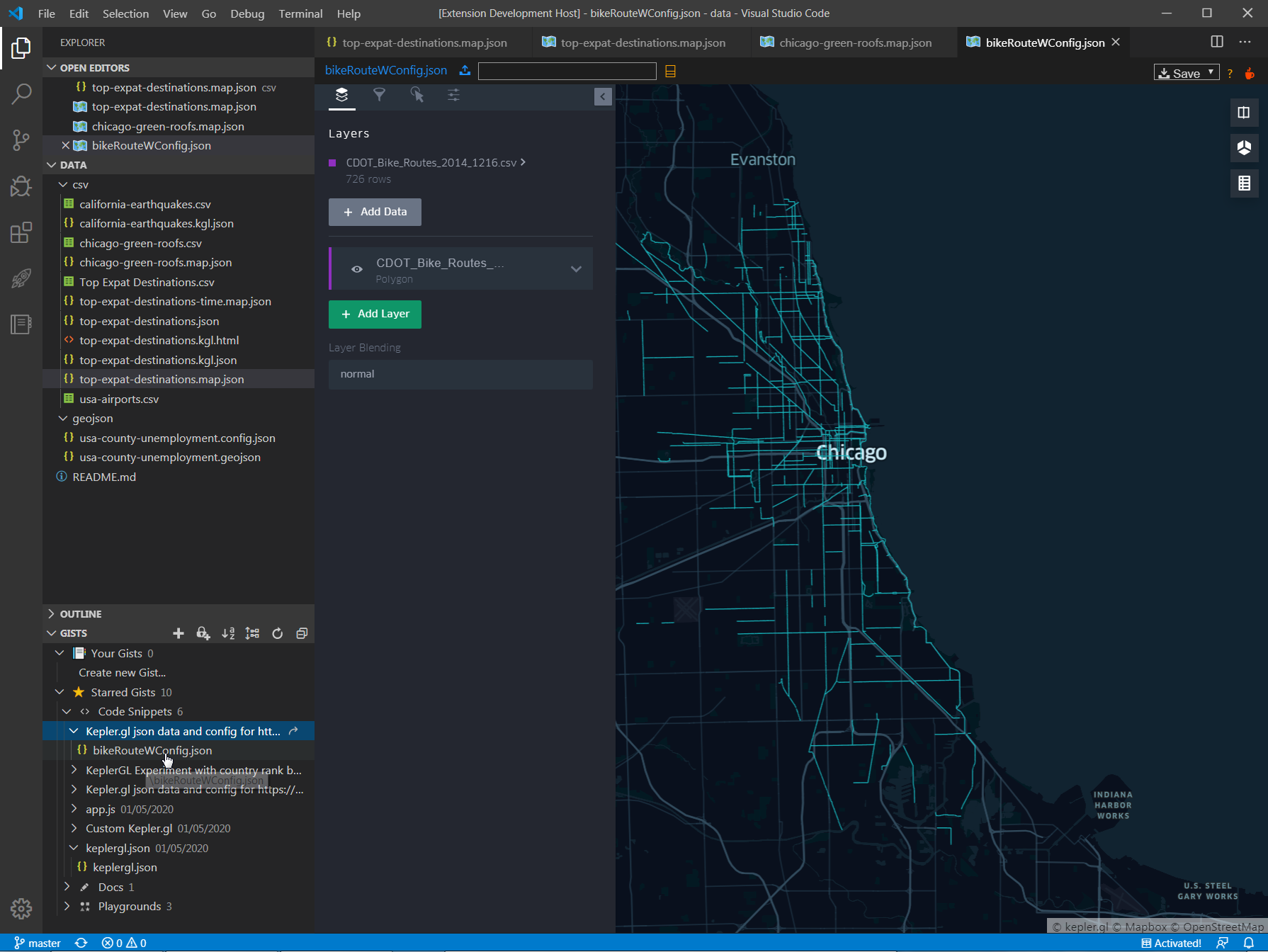Expand the OUTLINE section
The image size is (1268, 952).
[x=81, y=614]
